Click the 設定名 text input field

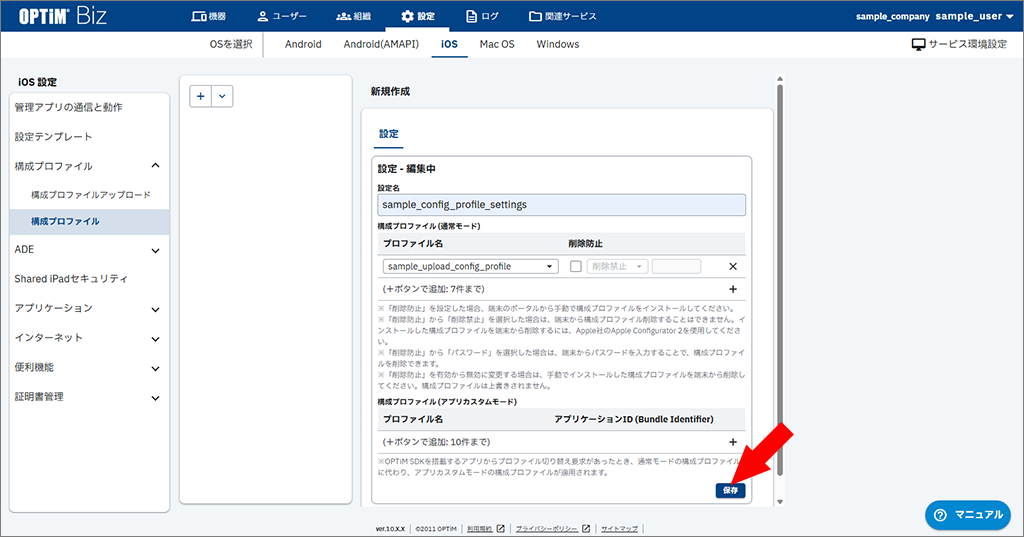coord(561,204)
